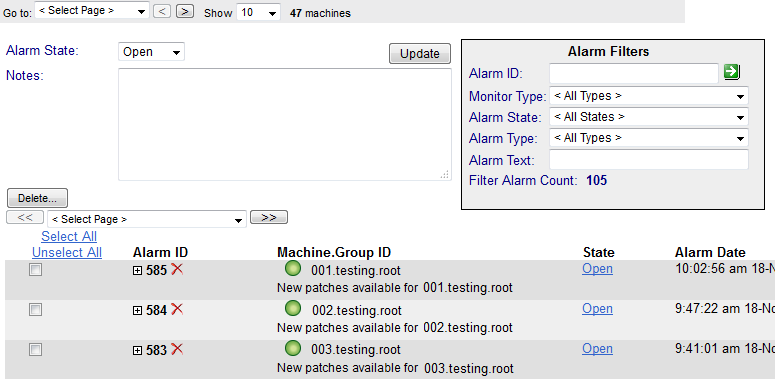Open the Go to Select Page dropdown
Screen dimensions: 775x379
pos(92,11)
